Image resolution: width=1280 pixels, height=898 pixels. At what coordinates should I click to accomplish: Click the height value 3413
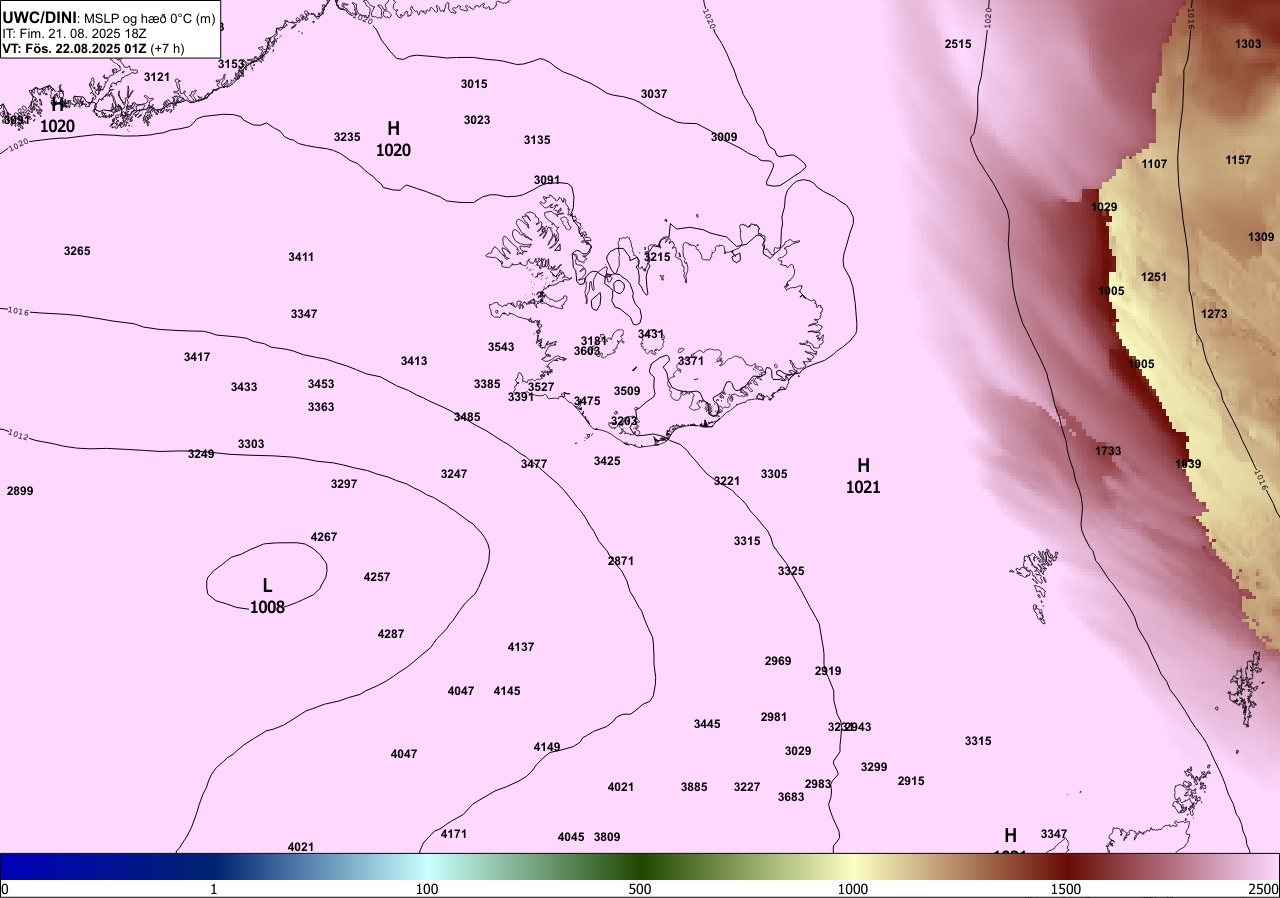pos(414,361)
